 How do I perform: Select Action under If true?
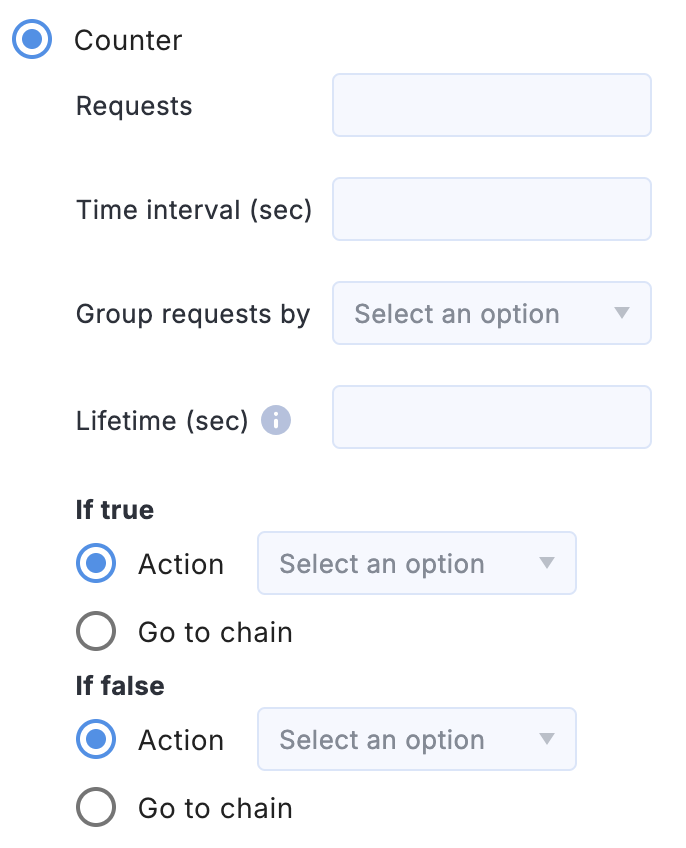click(96, 563)
